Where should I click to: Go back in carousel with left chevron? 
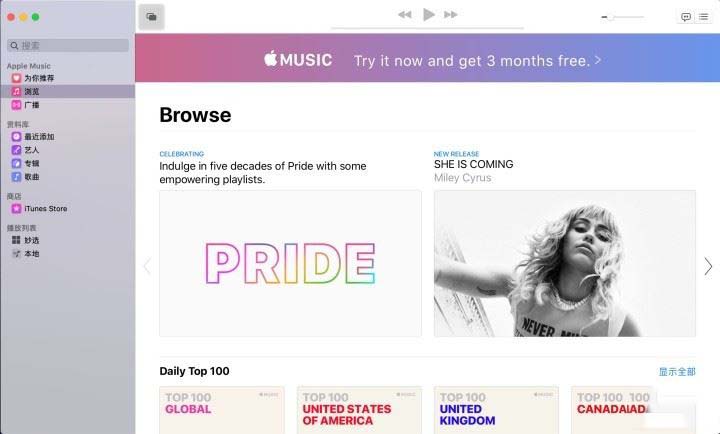tap(147, 266)
